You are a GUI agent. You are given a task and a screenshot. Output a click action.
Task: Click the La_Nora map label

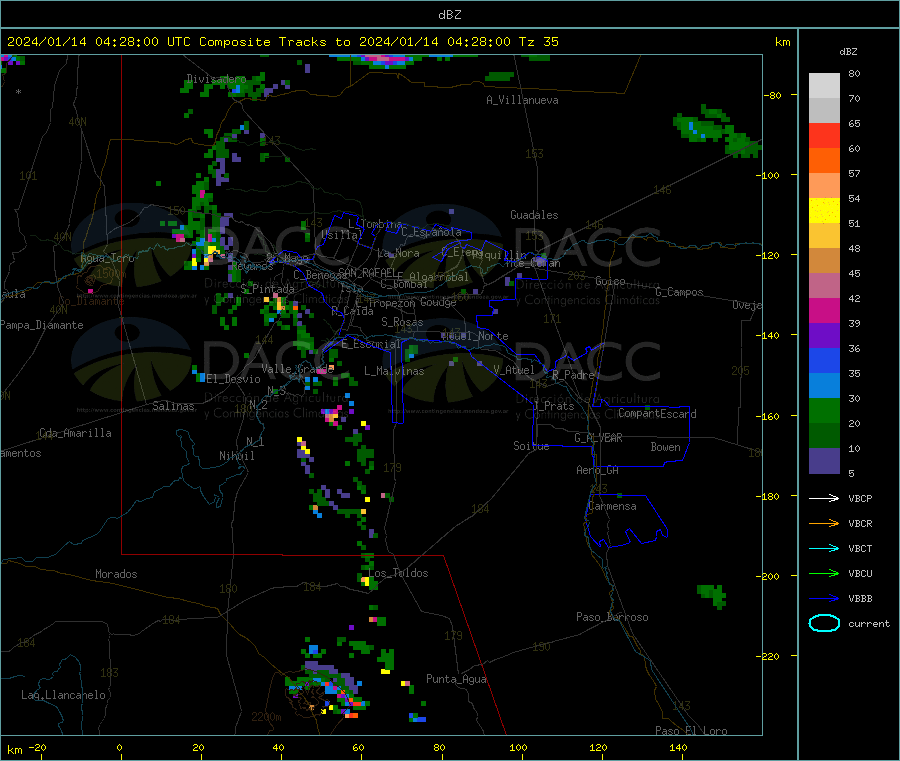[x=398, y=253]
